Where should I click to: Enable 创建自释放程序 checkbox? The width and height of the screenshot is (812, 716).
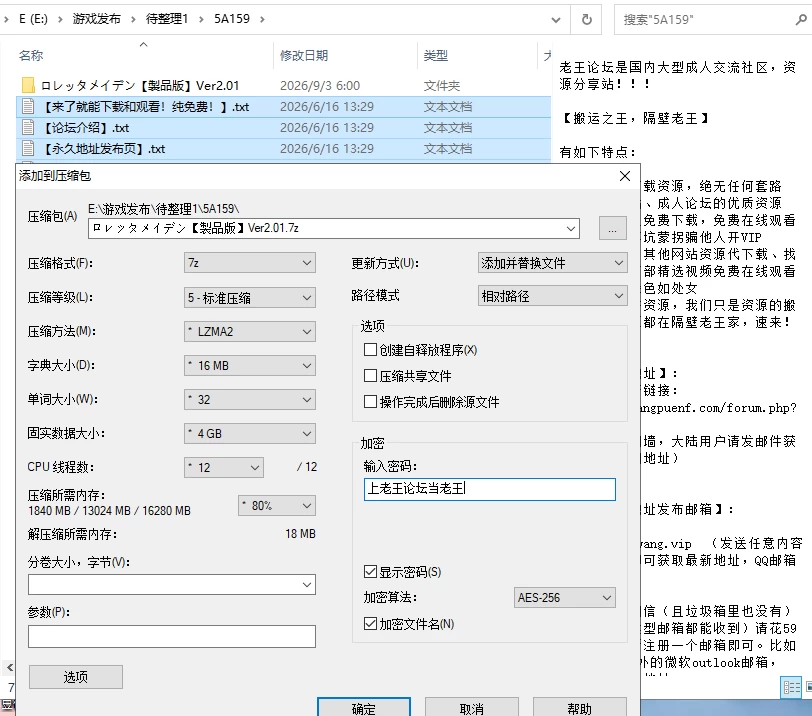(370, 350)
